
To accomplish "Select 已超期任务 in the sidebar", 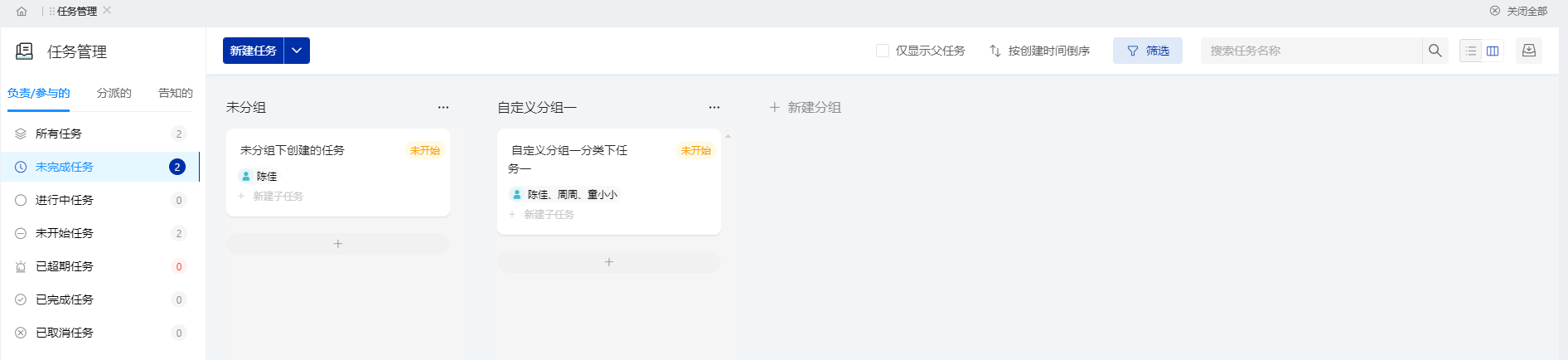I will coord(100,266).
